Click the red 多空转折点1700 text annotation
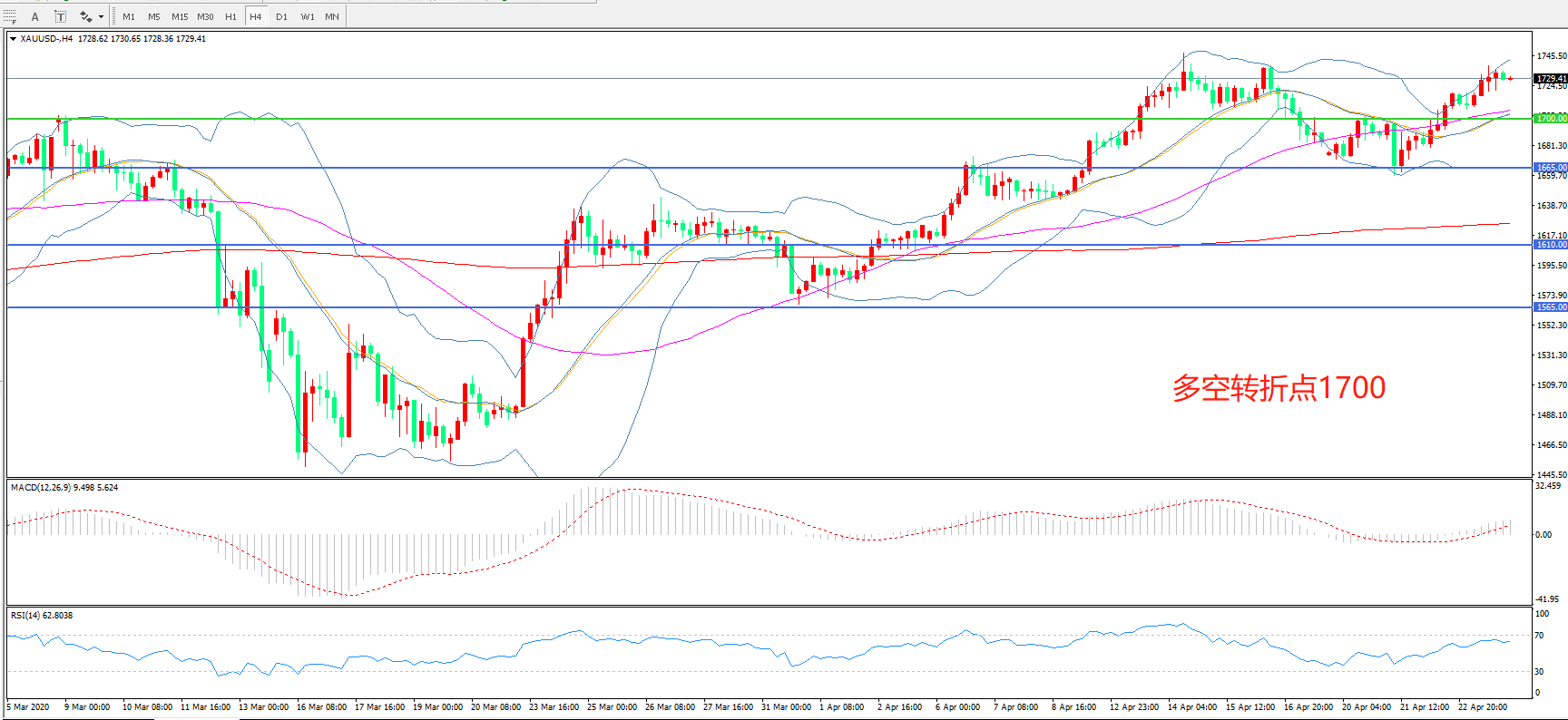 coord(1278,388)
